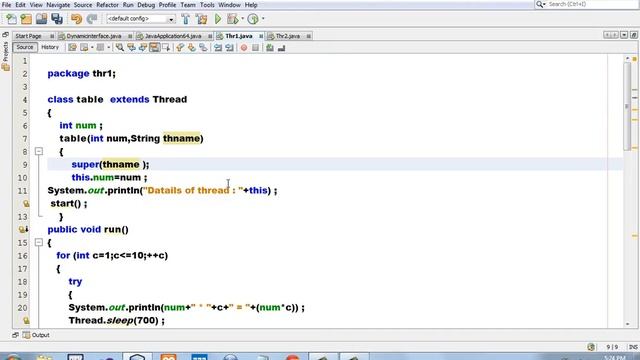Open the Profile Project dropdown arrow
The image size is (640, 360).
coord(263,19)
